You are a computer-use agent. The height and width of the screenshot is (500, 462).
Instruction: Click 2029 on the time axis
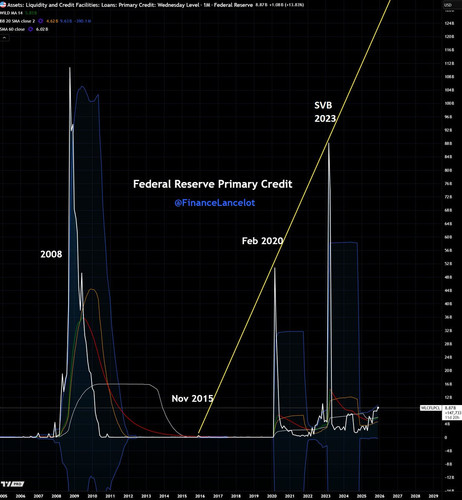[x=433, y=496]
